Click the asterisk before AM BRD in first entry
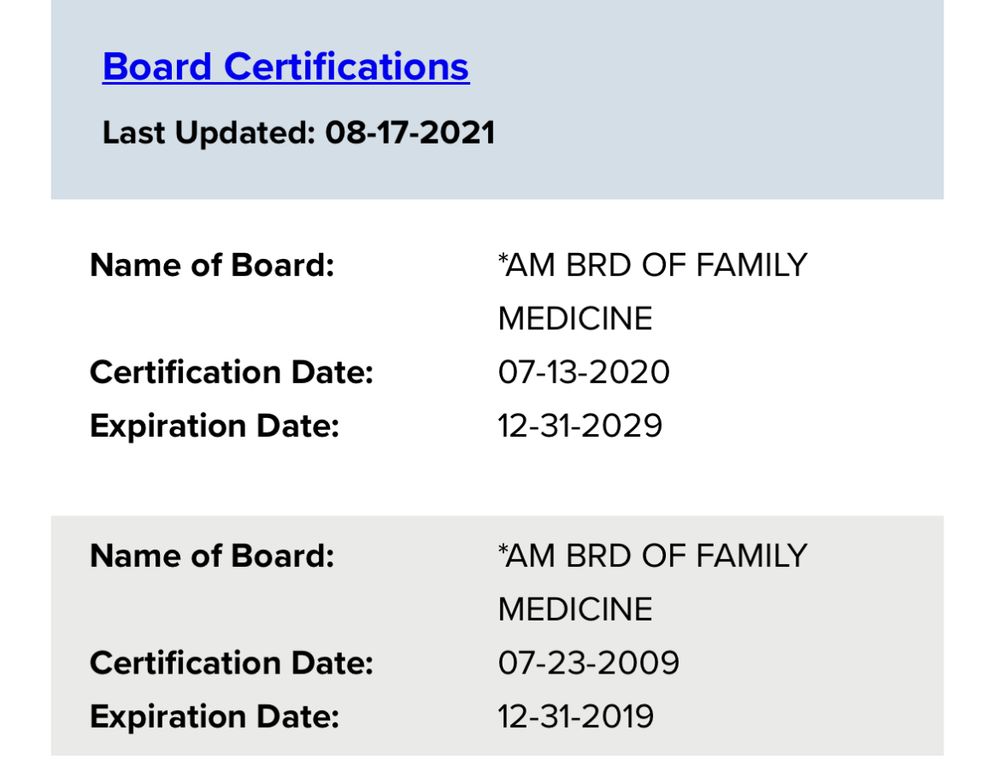 502,260
